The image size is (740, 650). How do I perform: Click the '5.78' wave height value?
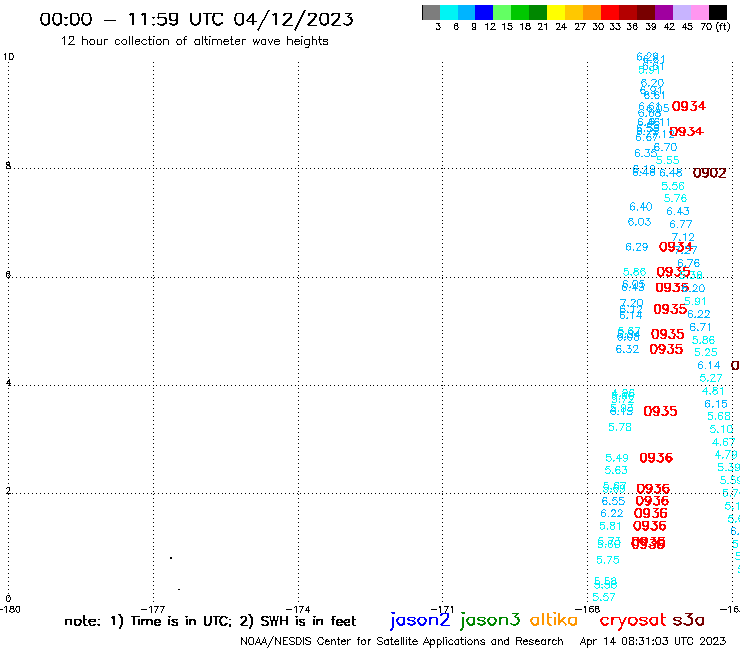click(620, 427)
